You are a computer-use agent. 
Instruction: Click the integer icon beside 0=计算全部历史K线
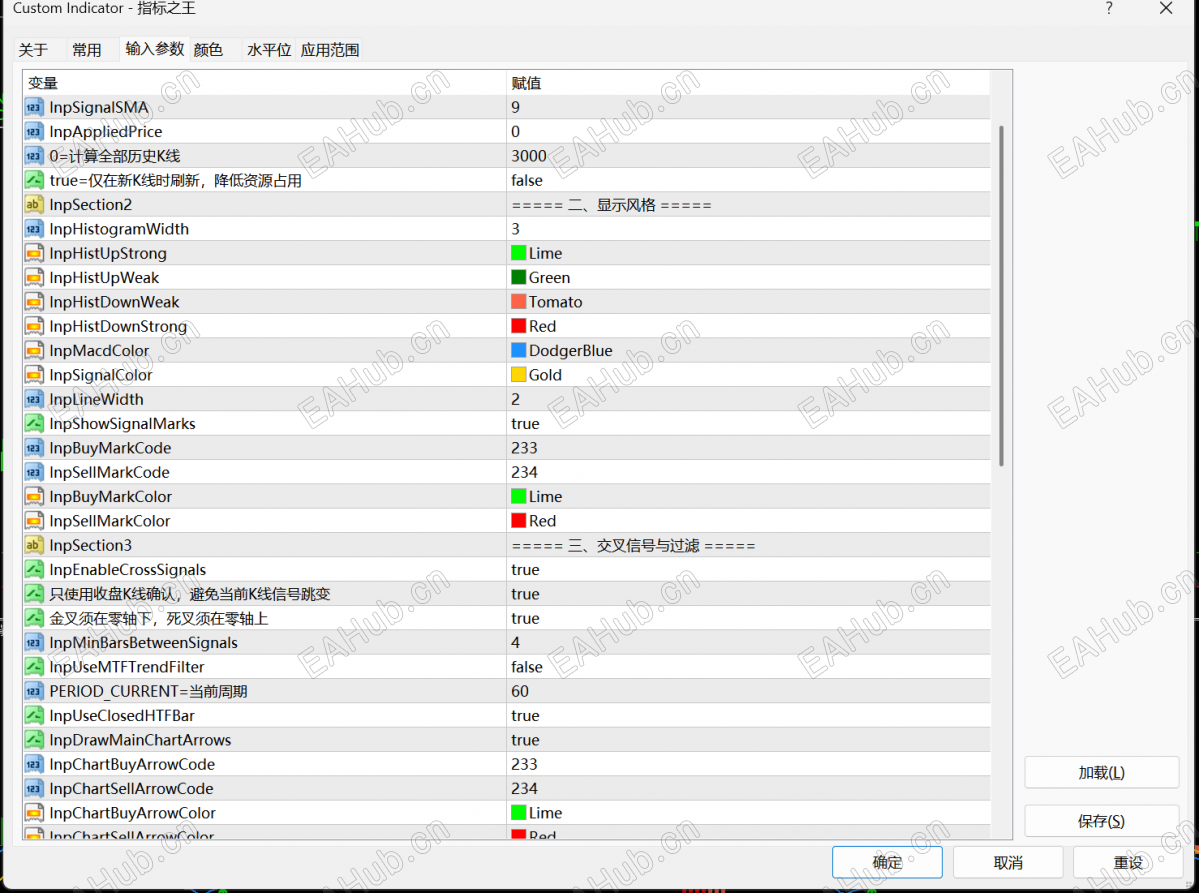tap(34, 157)
